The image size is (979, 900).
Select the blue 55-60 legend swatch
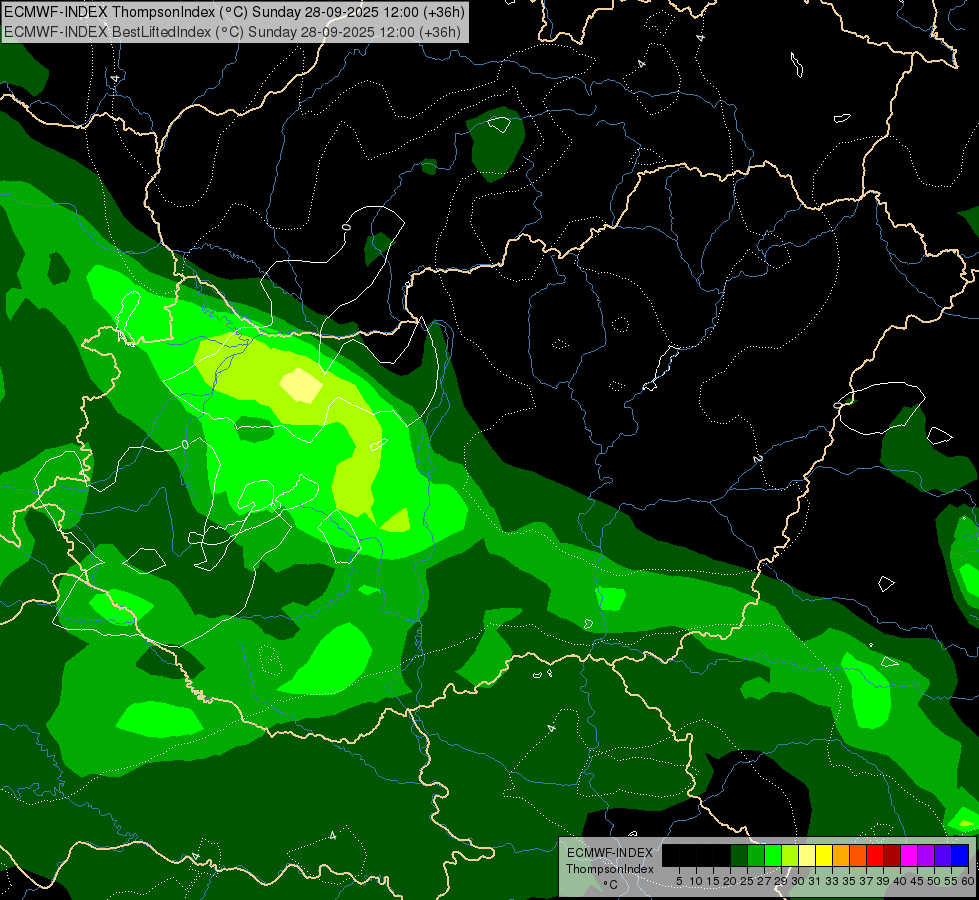click(960, 855)
